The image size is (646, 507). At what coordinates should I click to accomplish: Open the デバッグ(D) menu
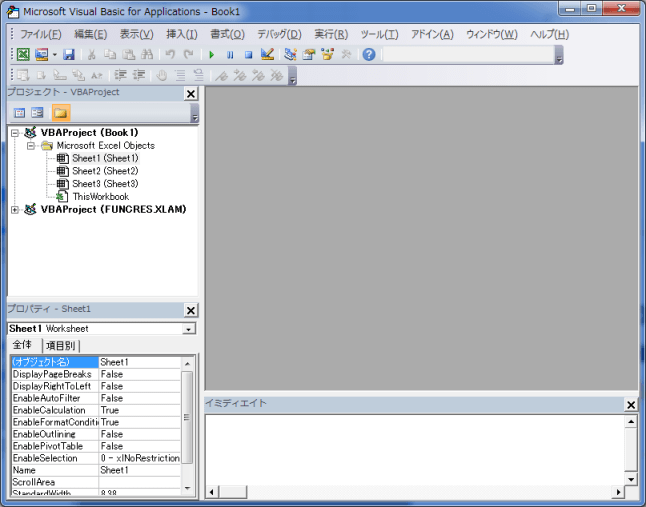click(x=279, y=34)
